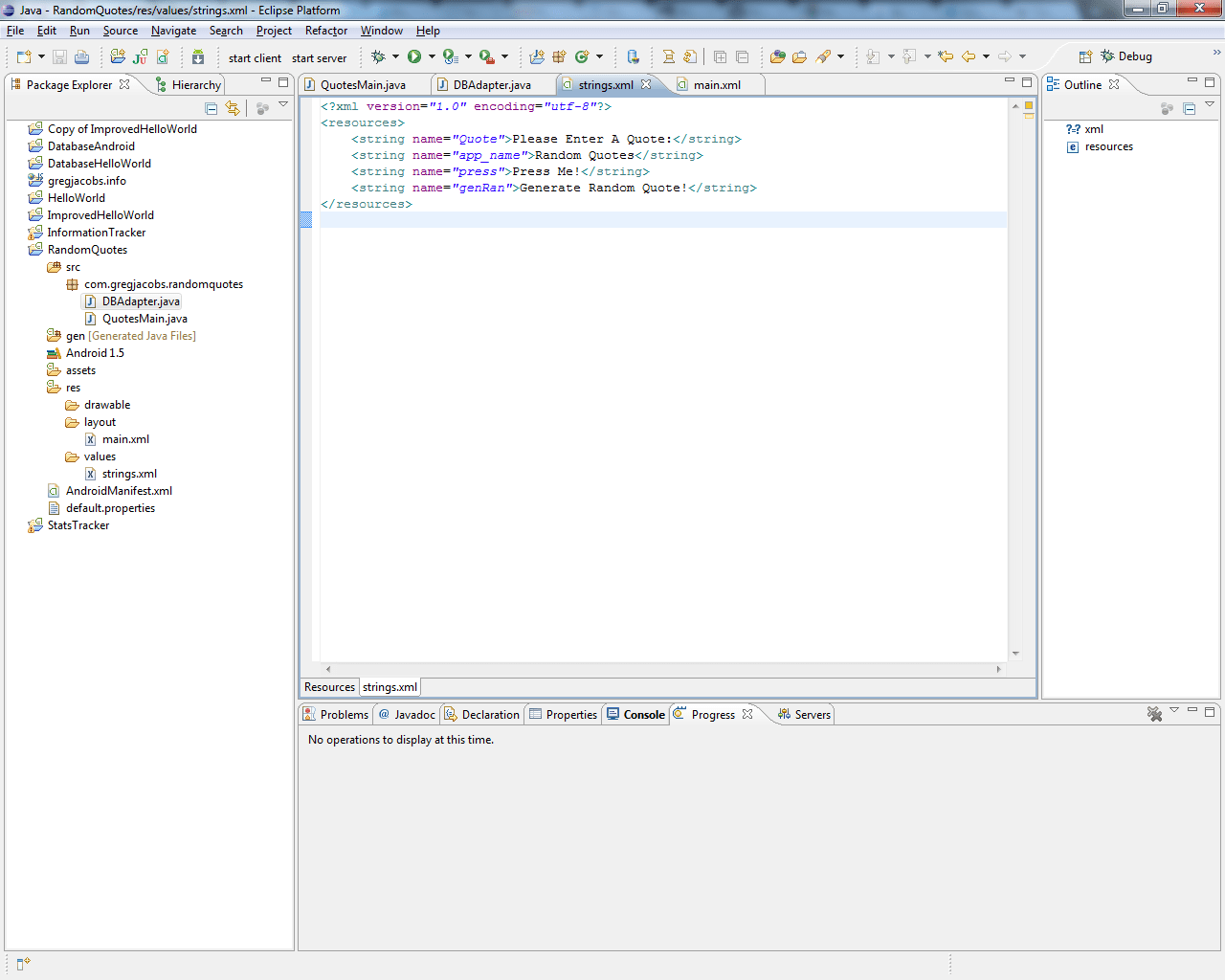Open the Run button dropdown arrow
This screenshot has width=1225, height=980.
coord(432,57)
